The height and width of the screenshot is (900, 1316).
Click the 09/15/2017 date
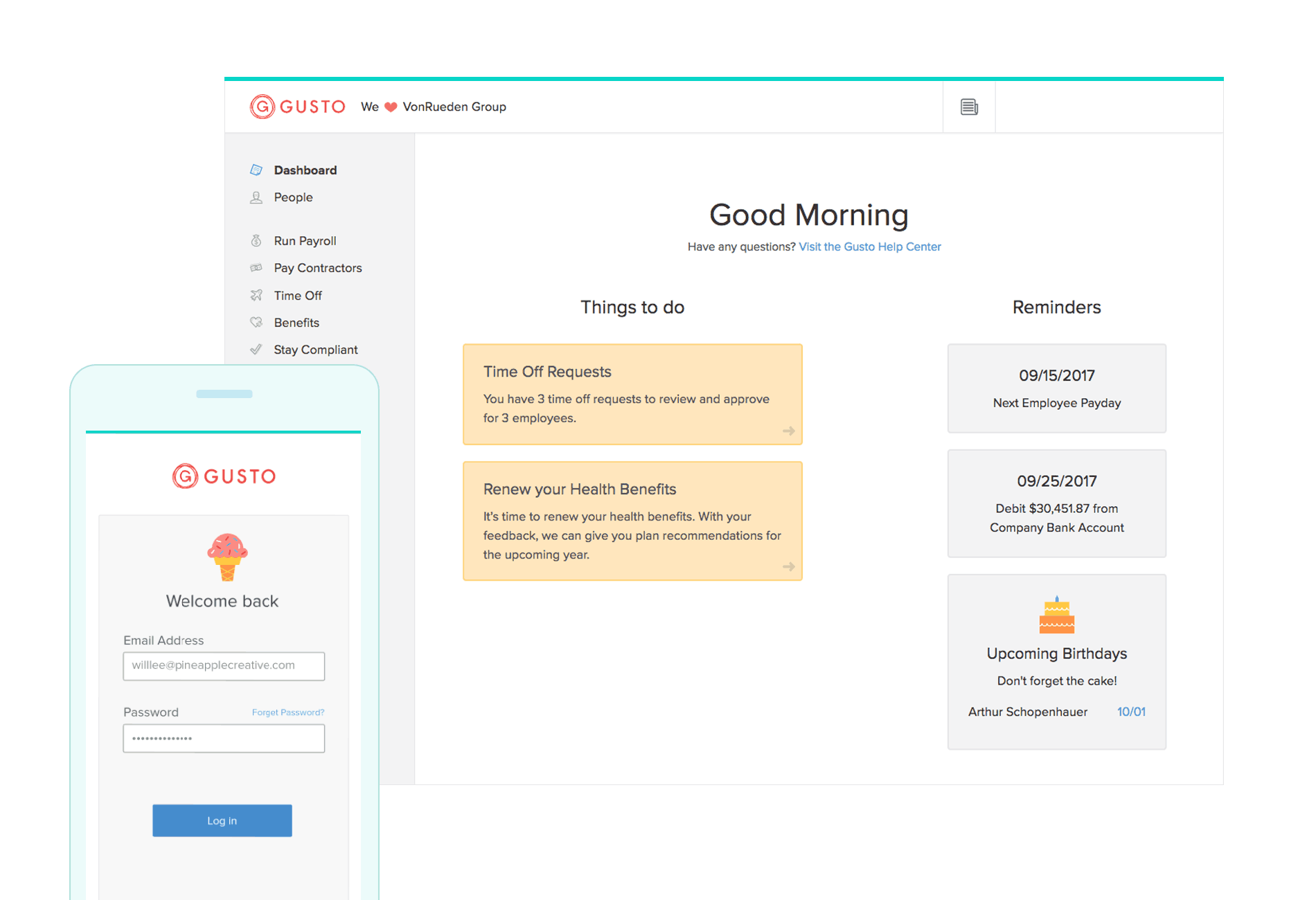point(1057,375)
